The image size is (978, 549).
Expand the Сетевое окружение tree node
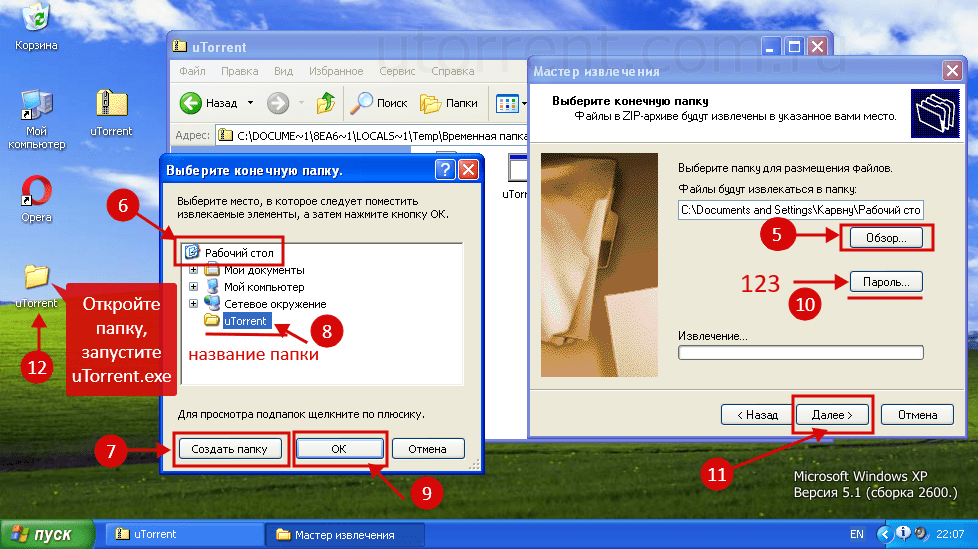(193, 304)
